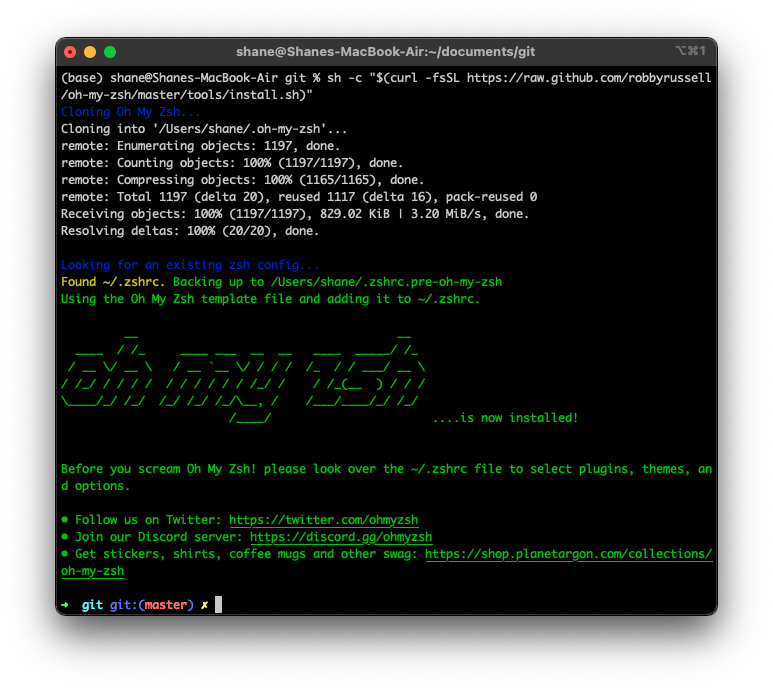Click the yellow ✗ dirty-status marker in prompt
The height and width of the screenshot is (689, 773).
pyautogui.click(x=204, y=605)
